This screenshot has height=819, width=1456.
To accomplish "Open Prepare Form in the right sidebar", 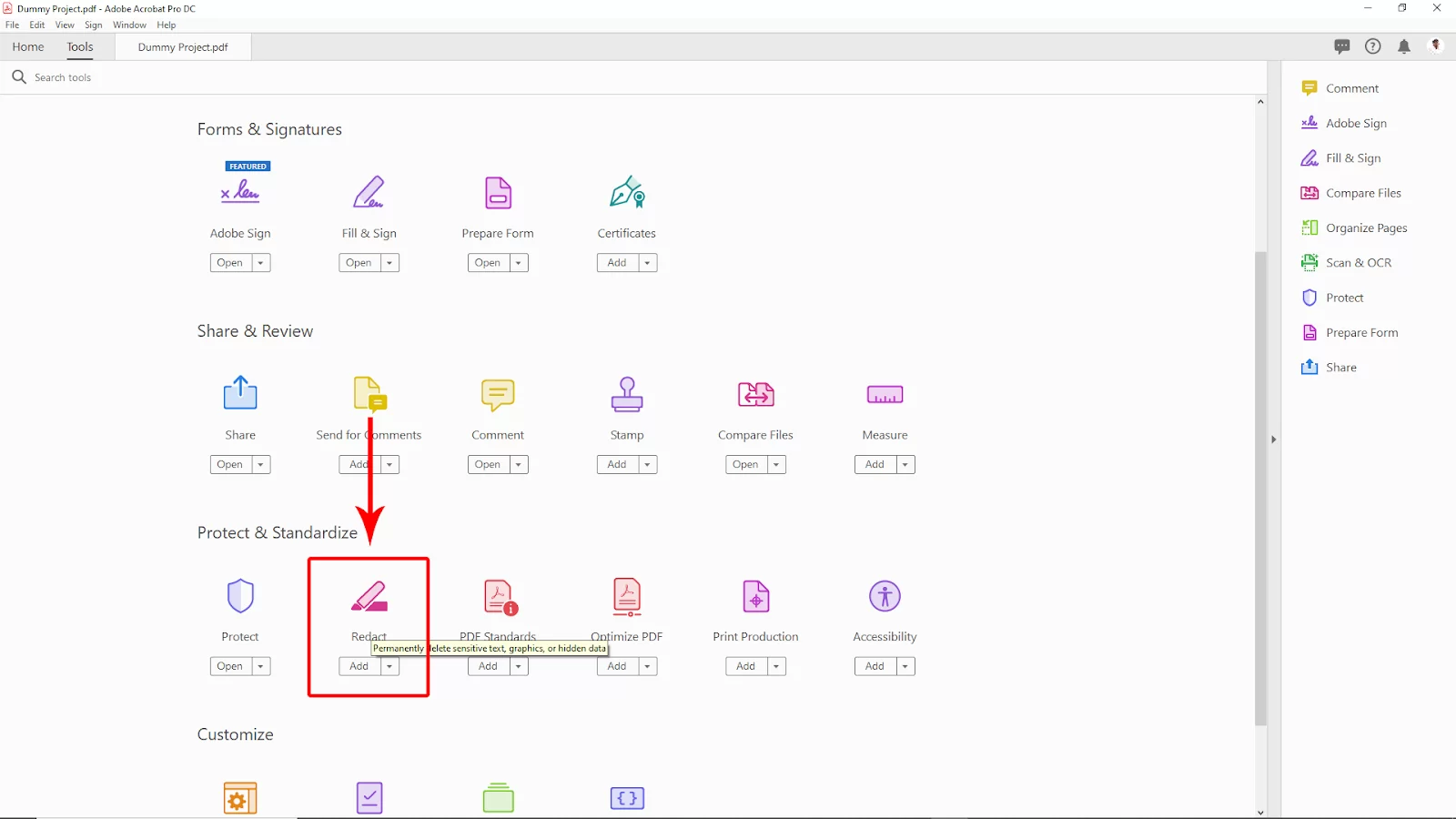I will [1350, 333].
